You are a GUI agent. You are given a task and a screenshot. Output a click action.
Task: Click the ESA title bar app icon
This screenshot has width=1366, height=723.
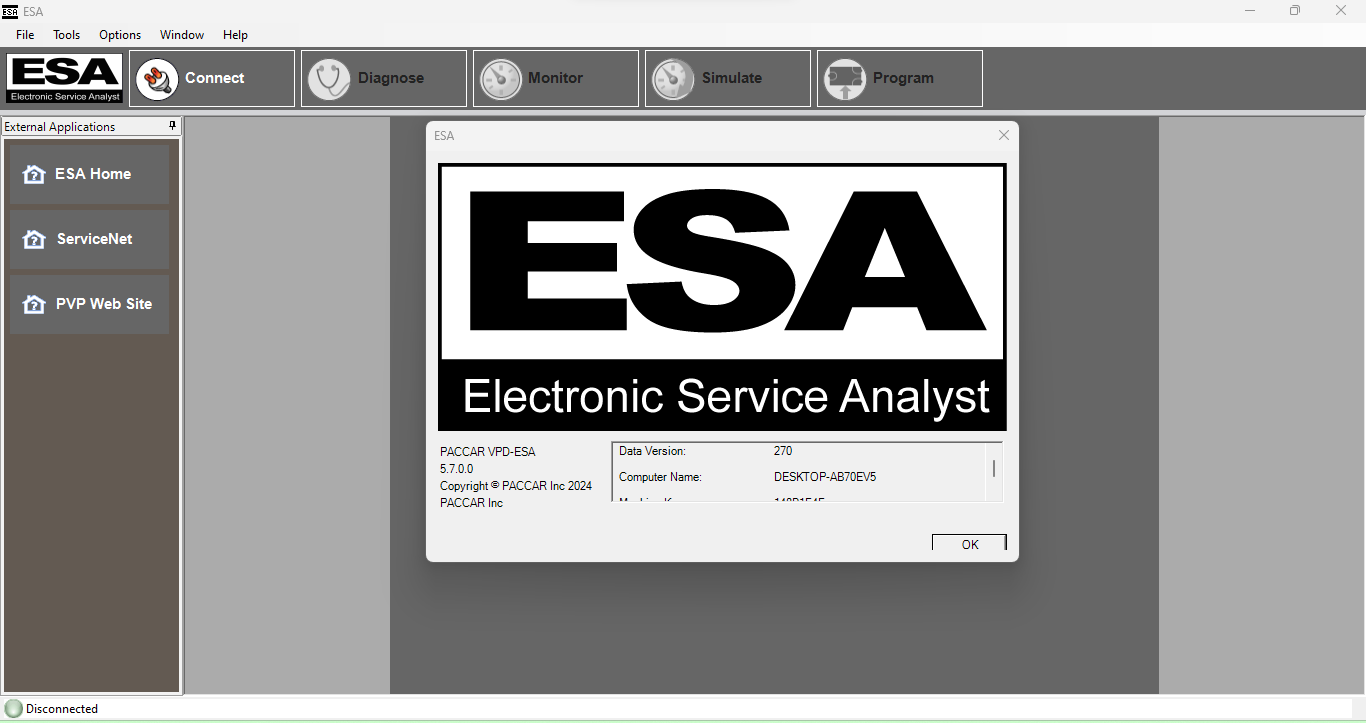click(x=10, y=11)
